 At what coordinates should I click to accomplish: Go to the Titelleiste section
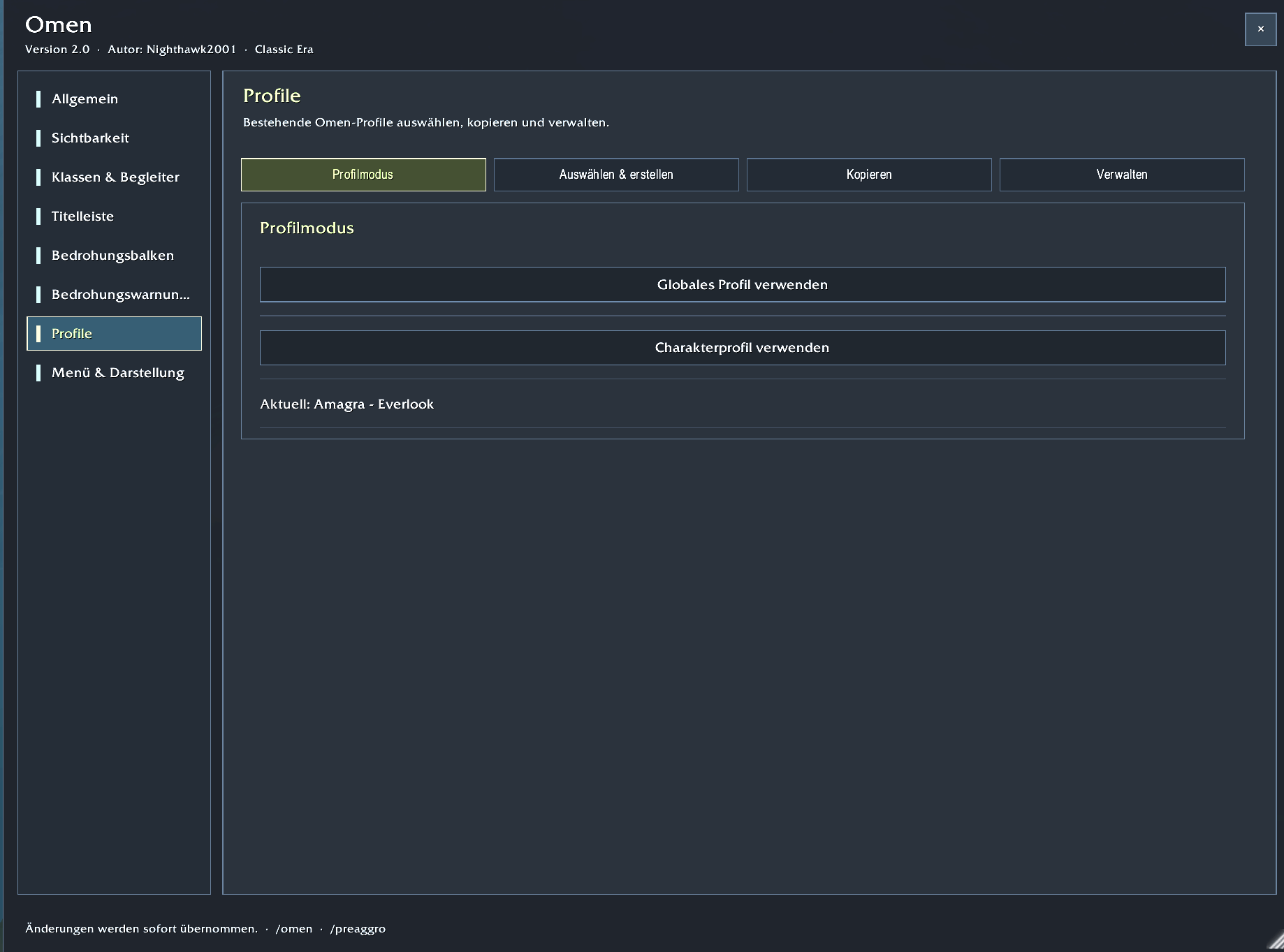114,216
